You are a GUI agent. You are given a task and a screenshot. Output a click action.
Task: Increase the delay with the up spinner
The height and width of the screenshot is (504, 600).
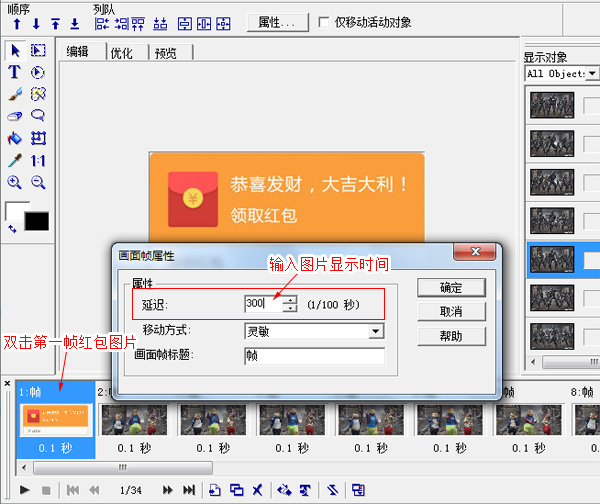[x=290, y=300]
